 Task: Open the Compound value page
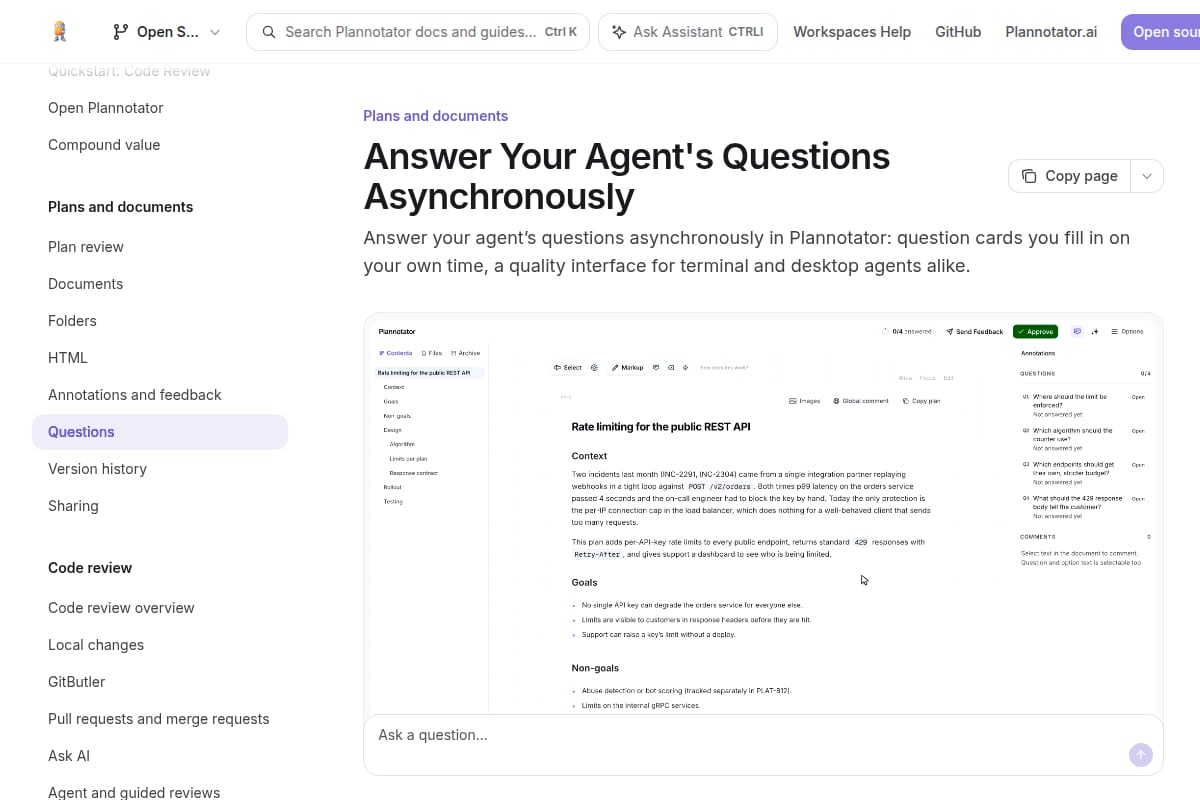pyautogui.click(x=104, y=145)
